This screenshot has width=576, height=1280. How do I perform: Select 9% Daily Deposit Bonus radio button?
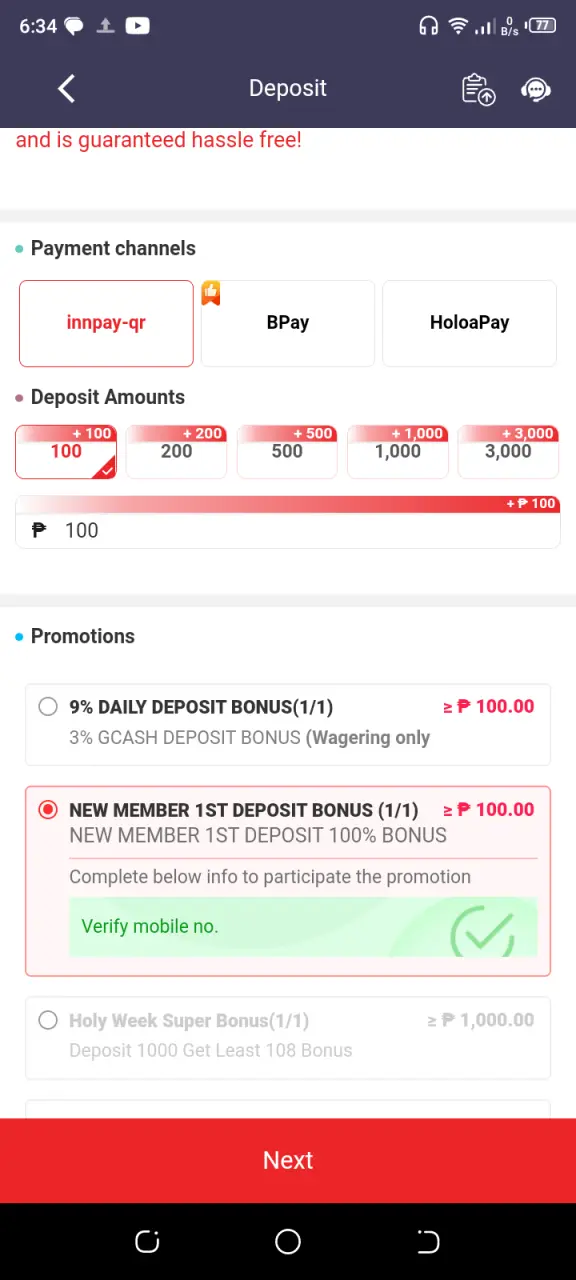click(47, 707)
